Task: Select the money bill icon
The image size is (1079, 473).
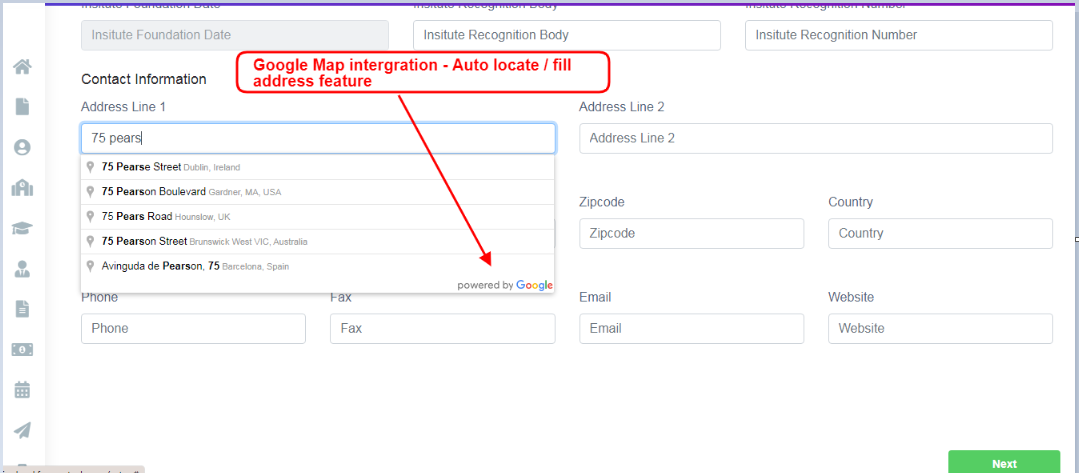Action: click(x=22, y=350)
